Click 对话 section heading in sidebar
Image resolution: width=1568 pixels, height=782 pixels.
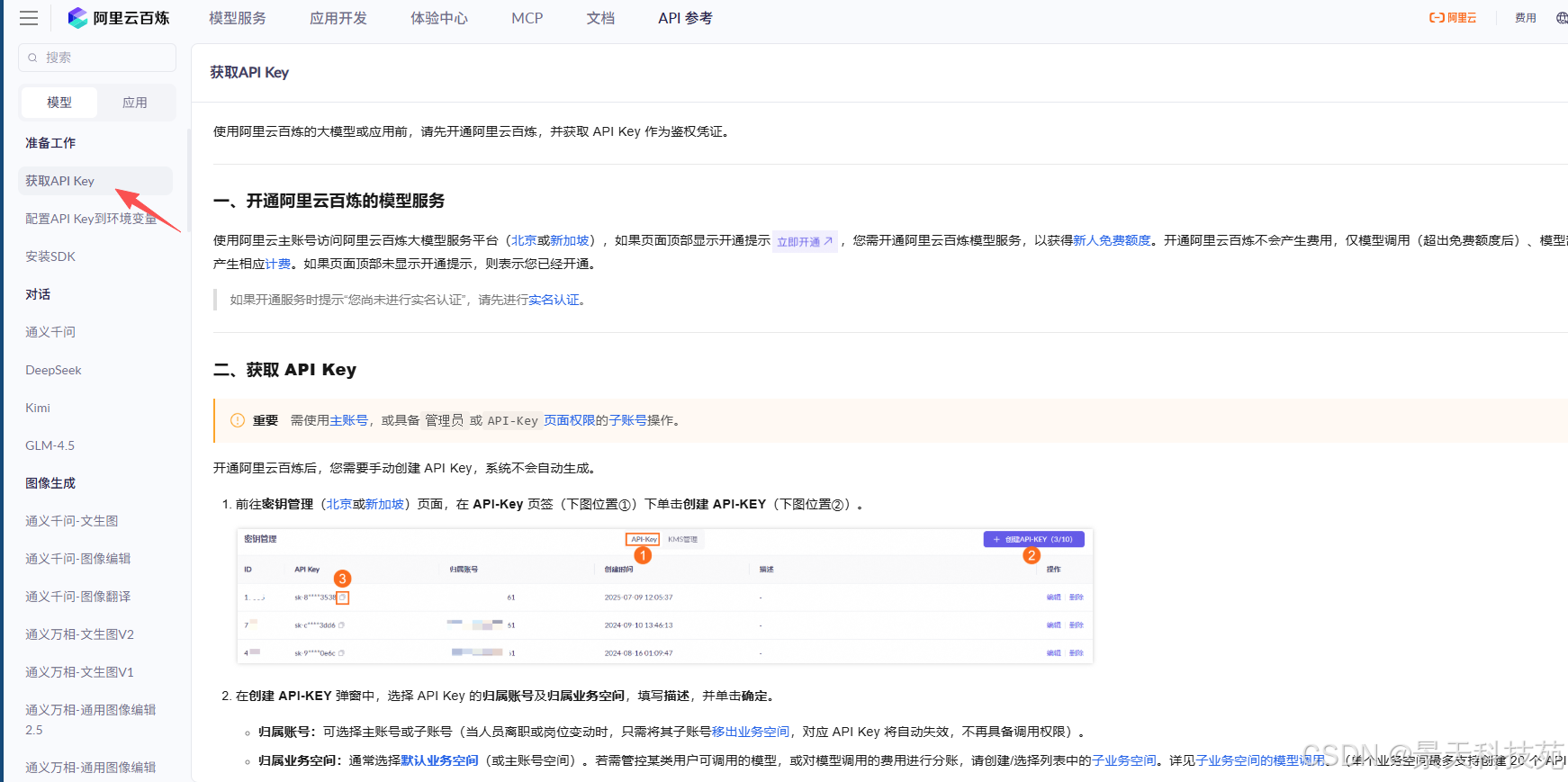tap(38, 294)
